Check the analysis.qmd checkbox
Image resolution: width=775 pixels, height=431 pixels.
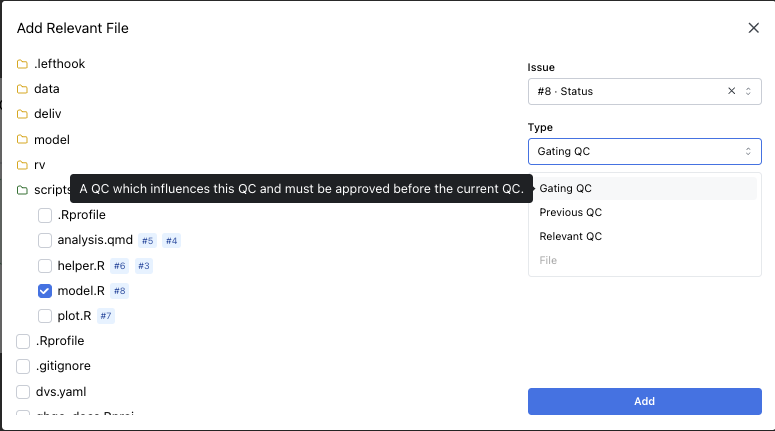click(x=45, y=240)
